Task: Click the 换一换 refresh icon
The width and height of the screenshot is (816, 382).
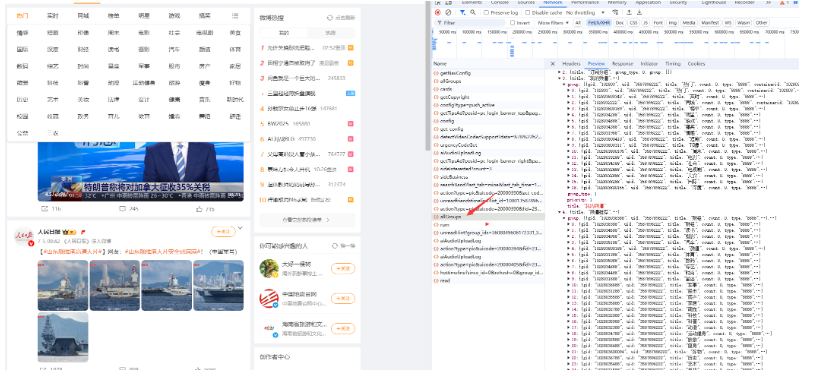Action: tap(335, 246)
